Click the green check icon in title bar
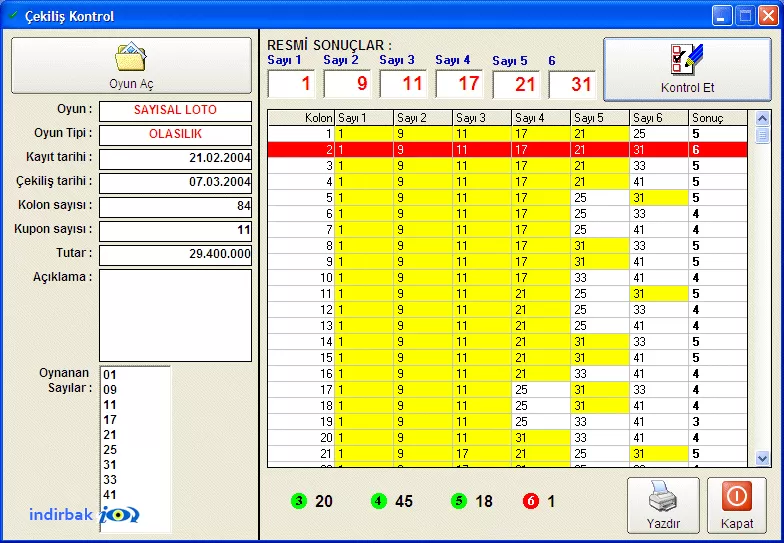Viewport: 784px width, 543px height. pyautogui.click(x=13, y=15)
